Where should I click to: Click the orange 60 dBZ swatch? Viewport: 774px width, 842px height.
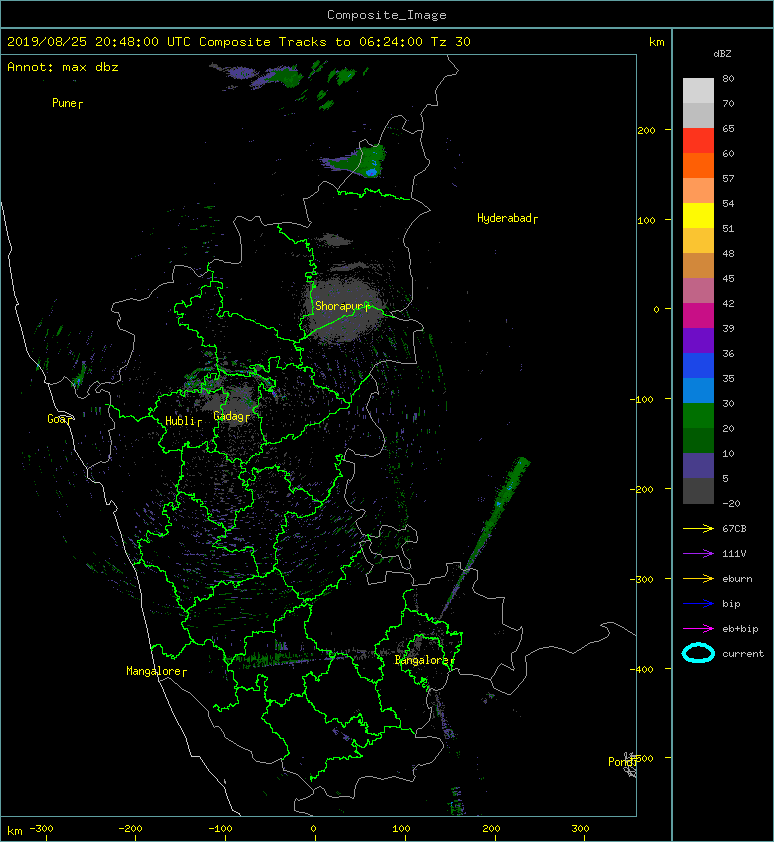point(698,165)
